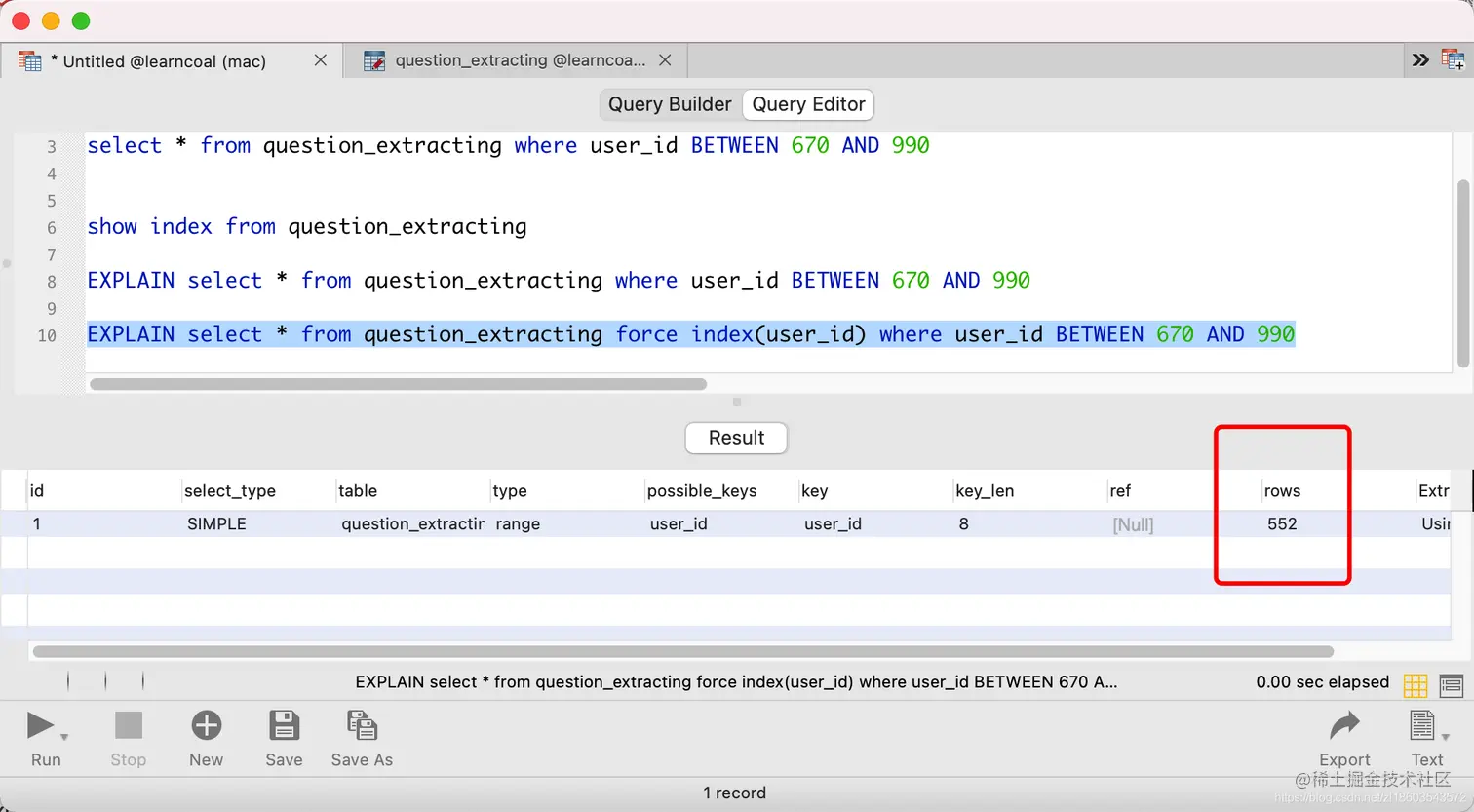Click the new tab icon at top right
Screen dimensions: 1474x812
[x=1454, y=60]
